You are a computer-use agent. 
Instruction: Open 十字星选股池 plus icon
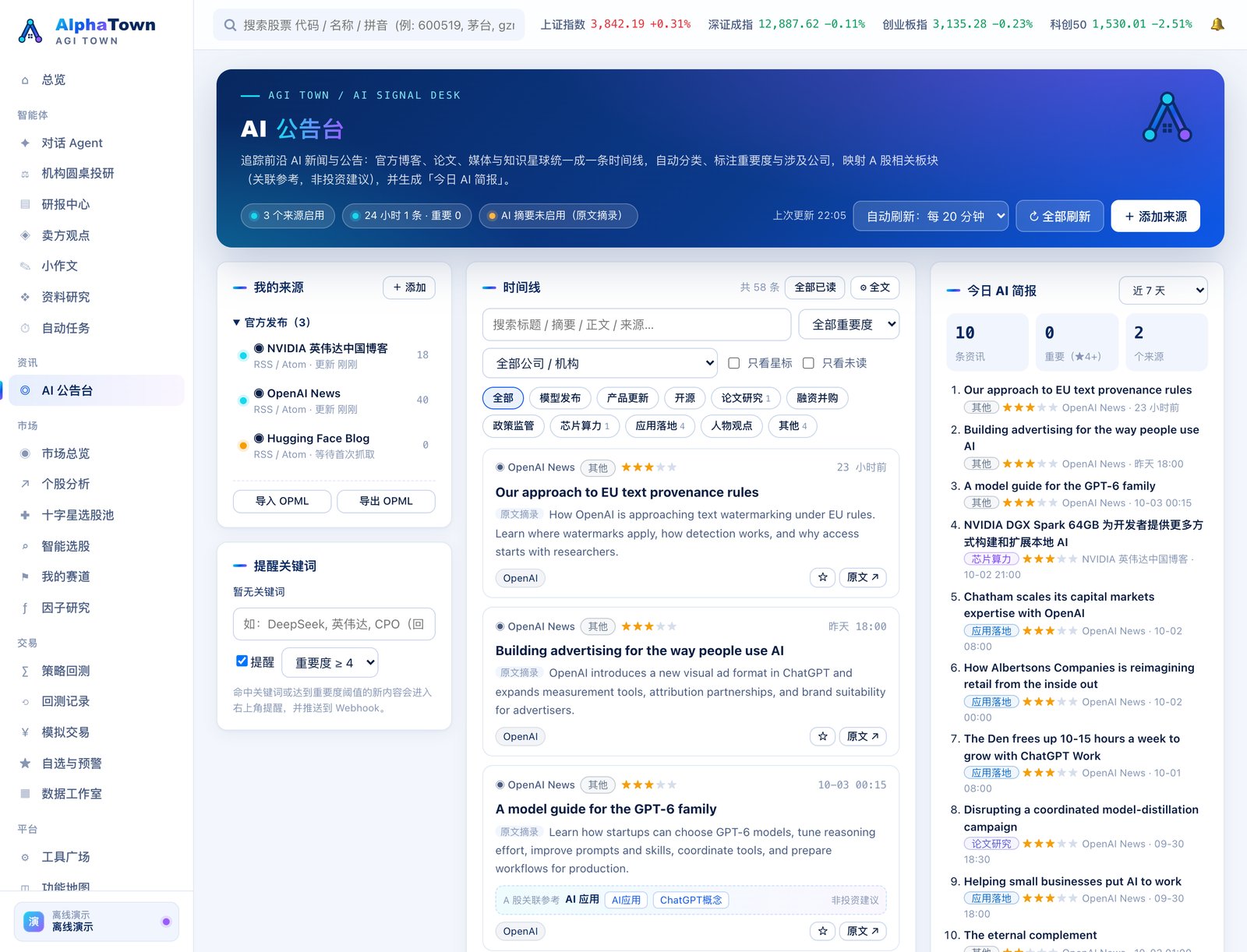(x=25, y=515)
